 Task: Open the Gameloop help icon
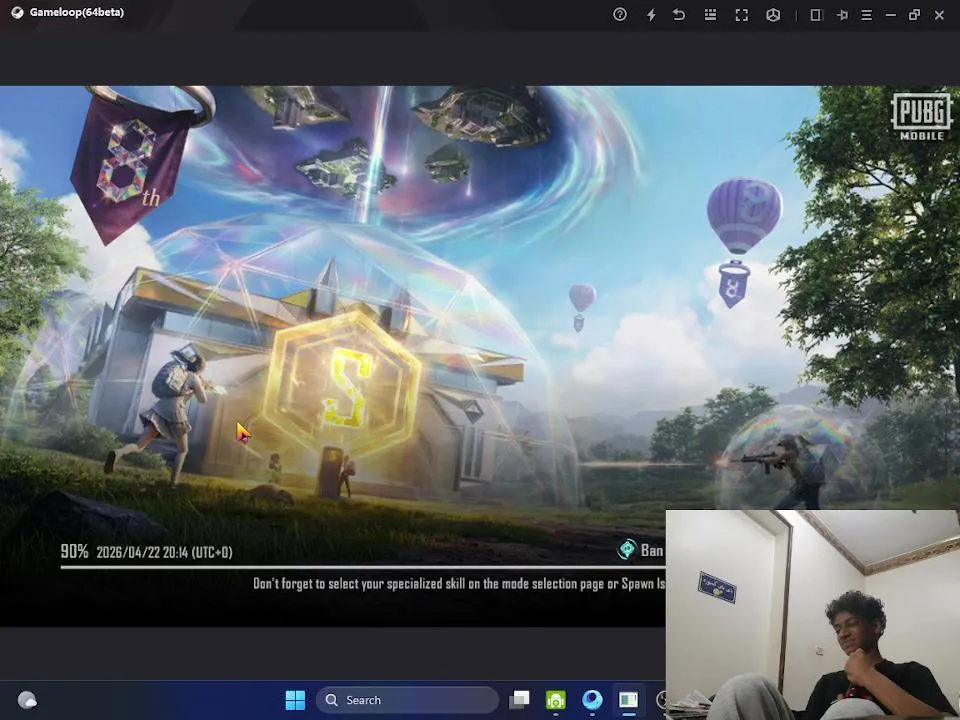pos(620,14)
